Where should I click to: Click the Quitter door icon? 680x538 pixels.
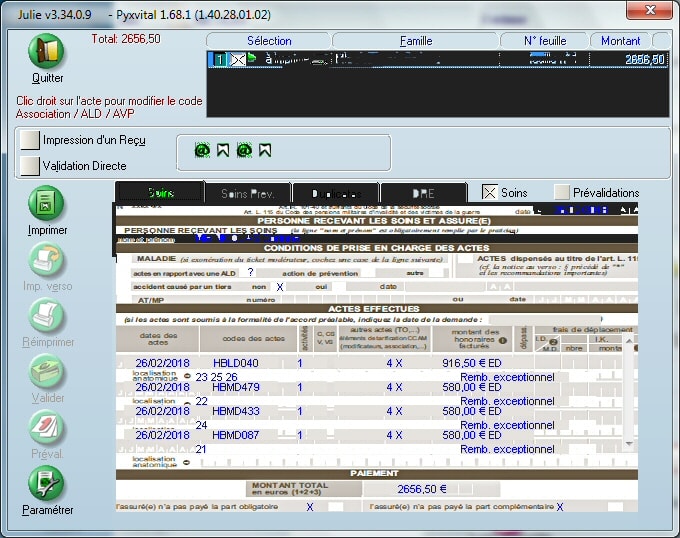(x=47, y=52)
